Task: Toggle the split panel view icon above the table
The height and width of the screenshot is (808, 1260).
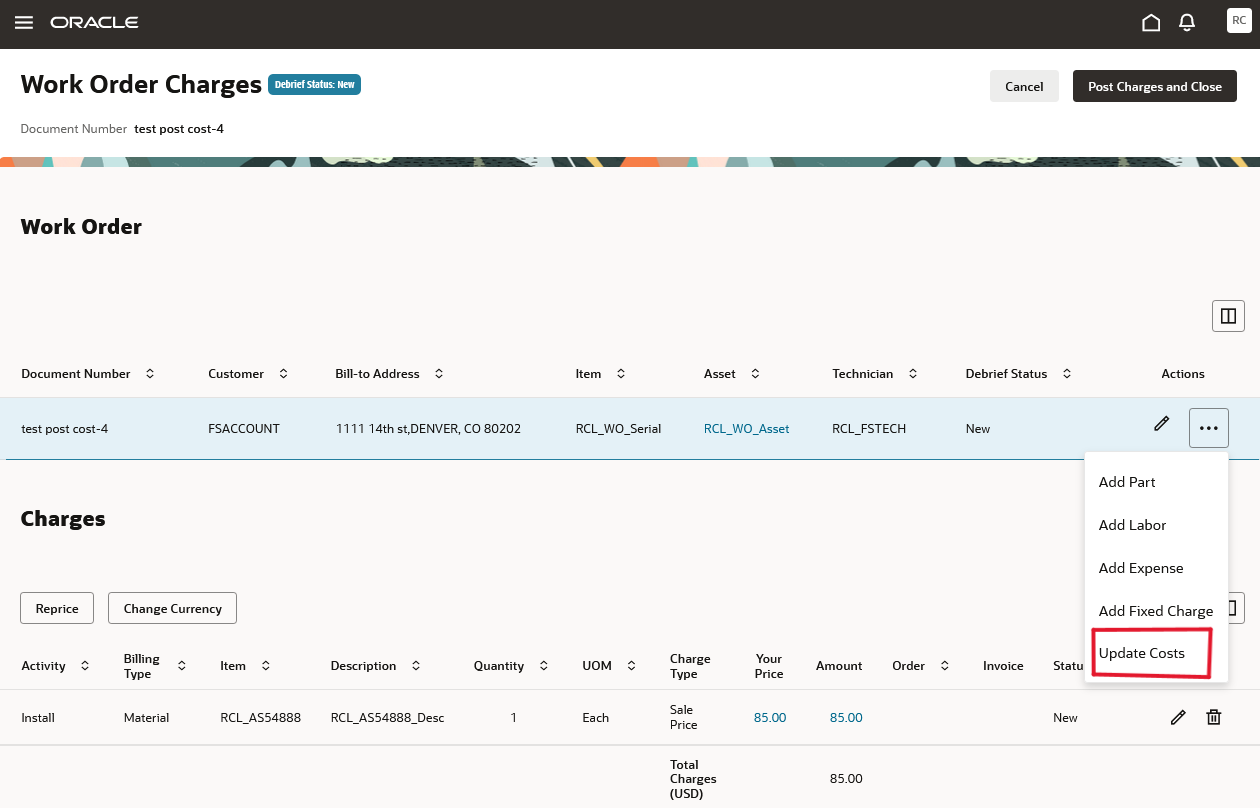Action: (1228, 315)
